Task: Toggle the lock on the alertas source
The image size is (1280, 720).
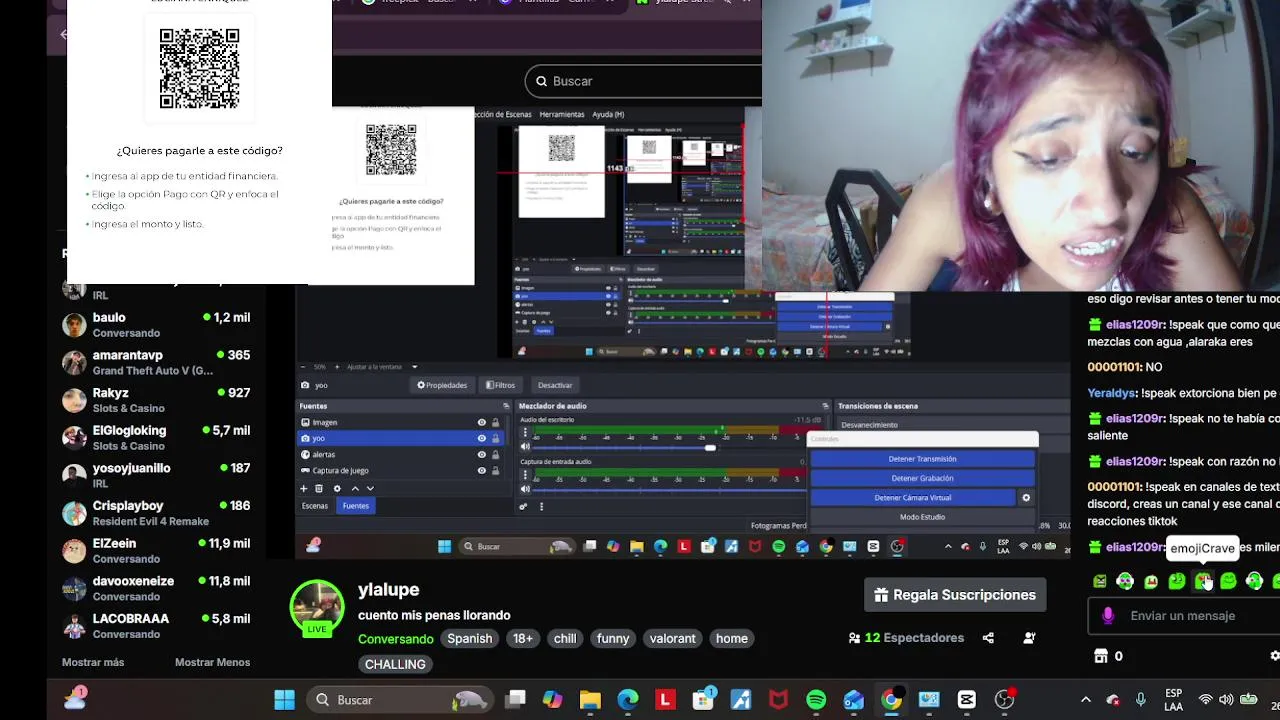Action: click(x=495, y=454)
